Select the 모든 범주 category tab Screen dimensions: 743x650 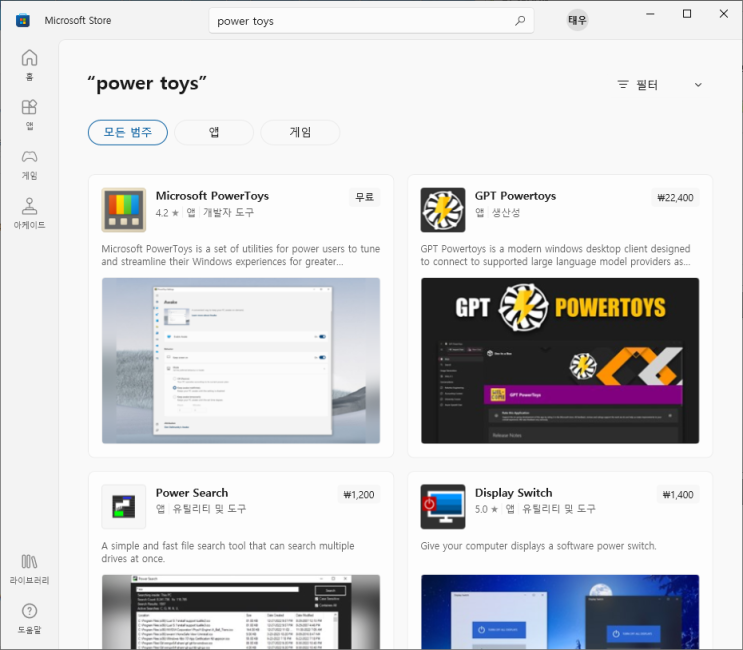[x=127, y=132]
